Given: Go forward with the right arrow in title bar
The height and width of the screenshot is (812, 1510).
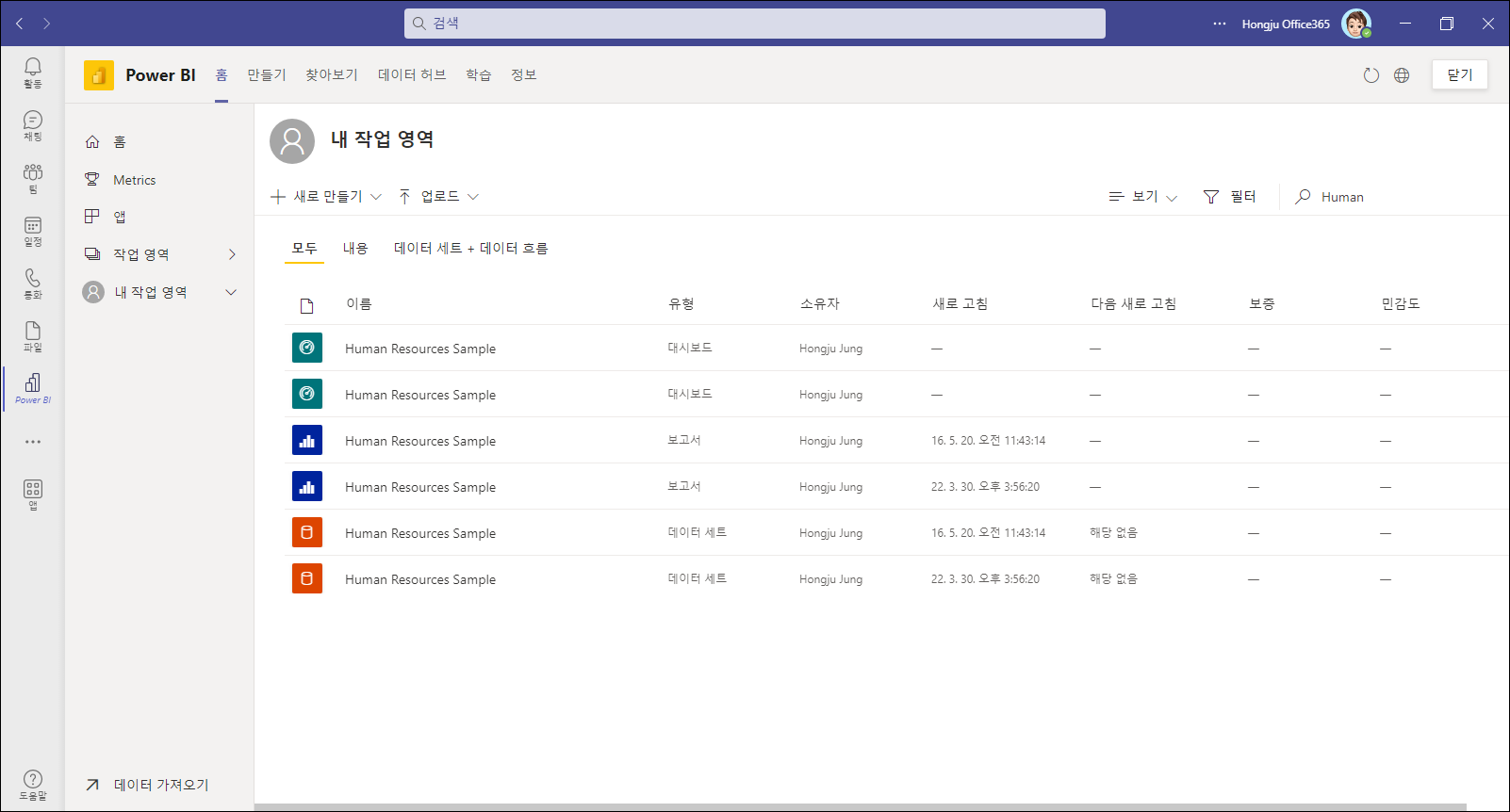Looking at the screenshot, I should click(46, 24).
